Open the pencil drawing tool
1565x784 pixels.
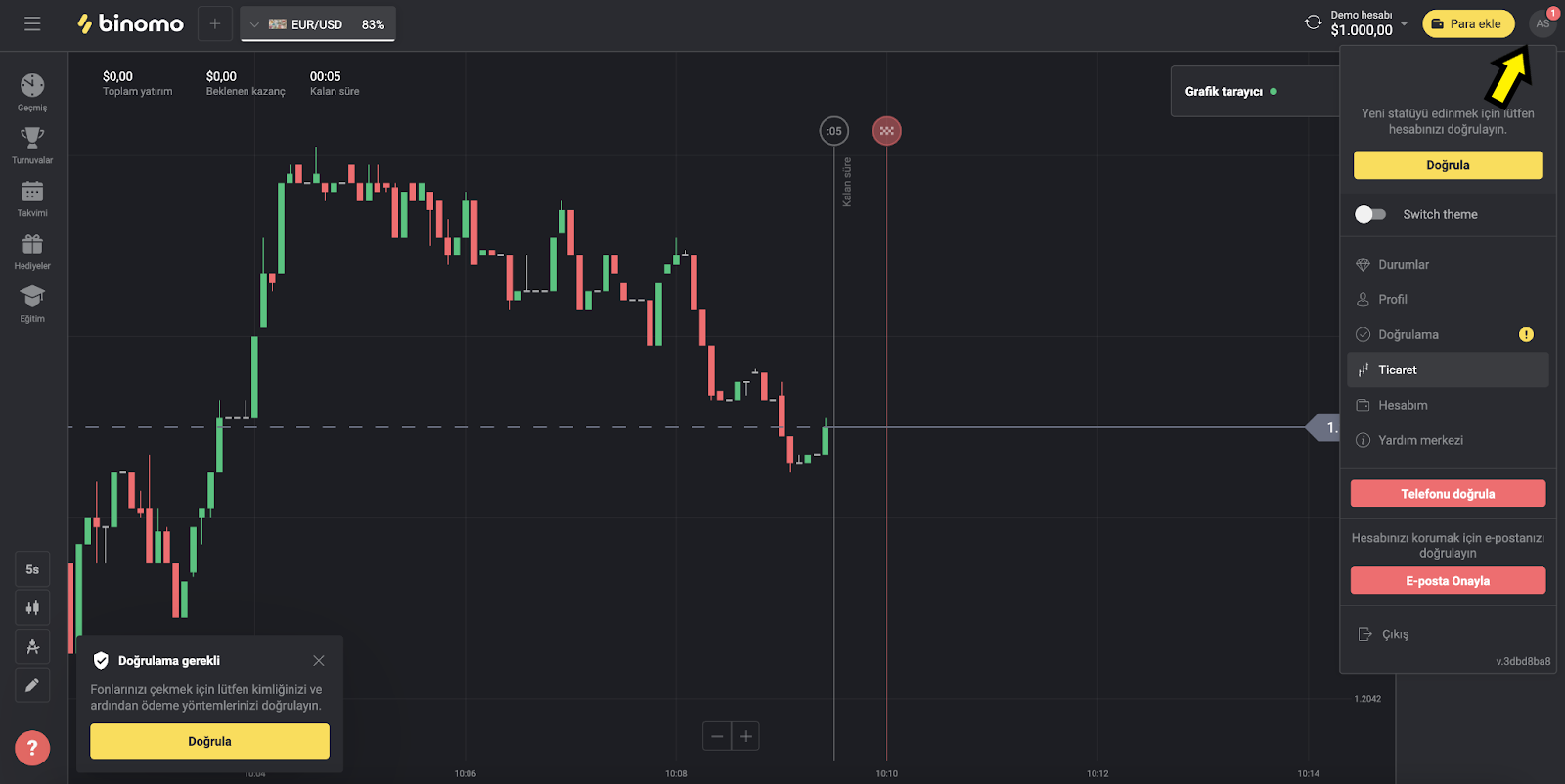point(32,685)
